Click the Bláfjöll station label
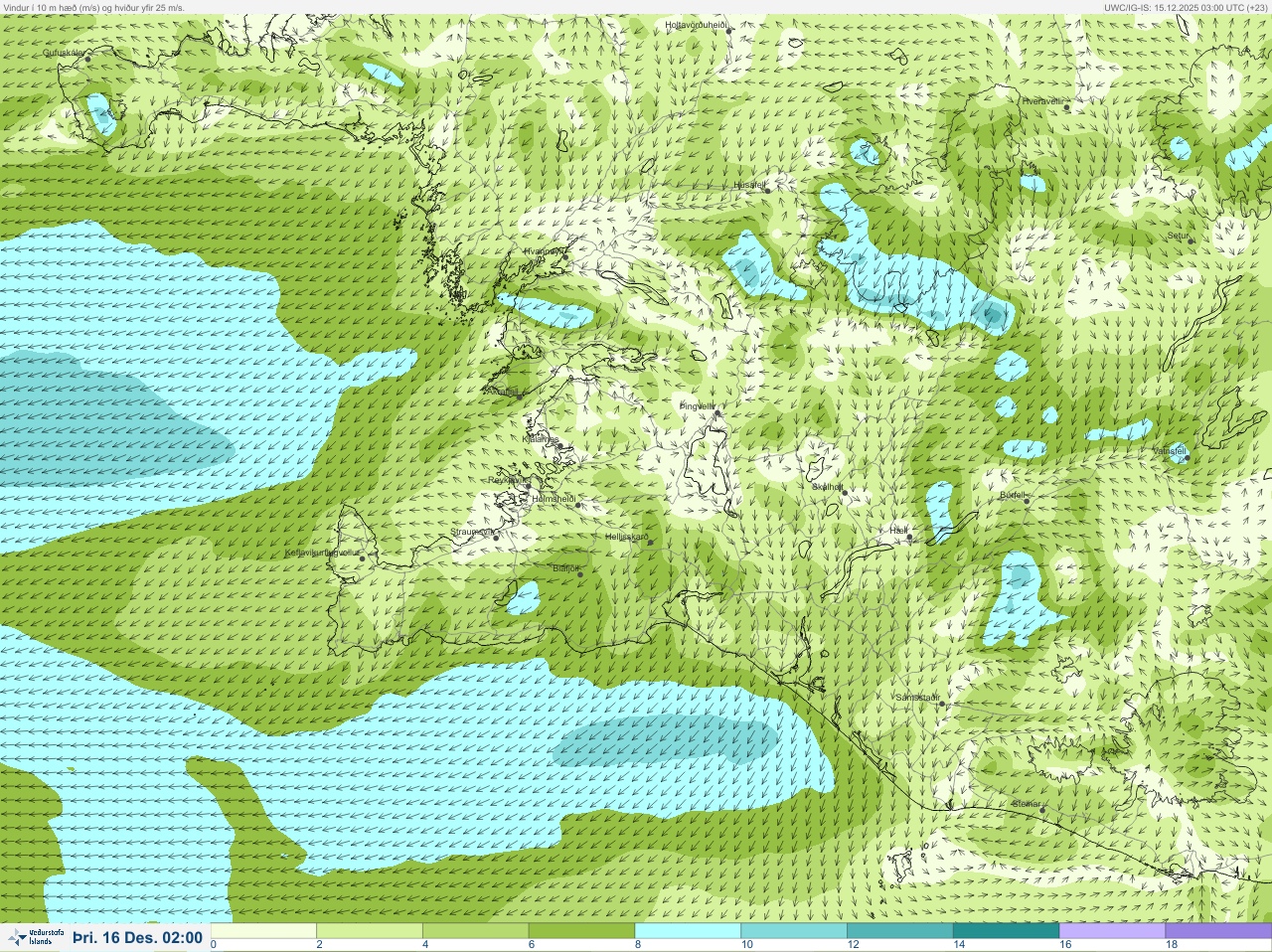1272x952 pixels. [564, 568]
